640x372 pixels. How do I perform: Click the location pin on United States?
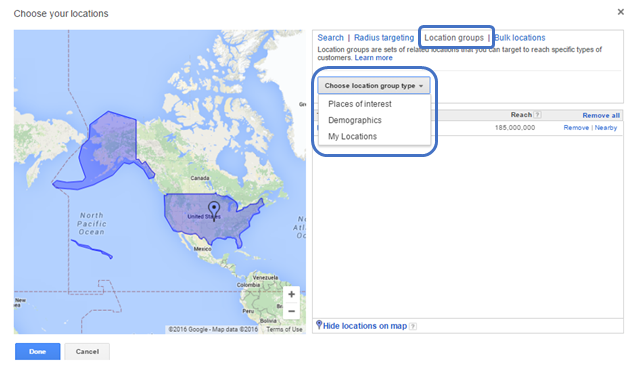(214, 210)
